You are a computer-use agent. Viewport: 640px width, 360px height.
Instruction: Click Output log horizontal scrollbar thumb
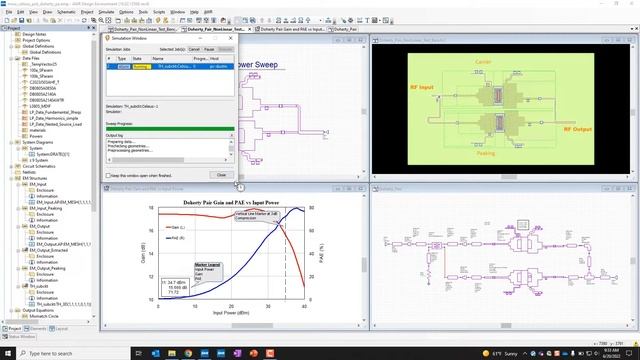[148, 160]
